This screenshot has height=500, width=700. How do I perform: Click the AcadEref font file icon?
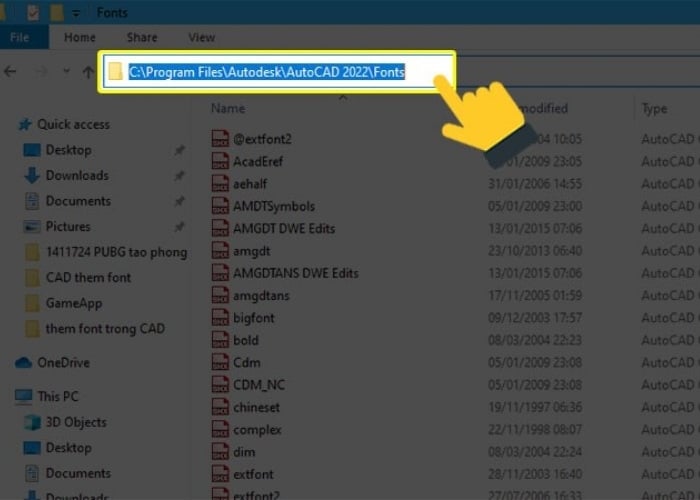[220, 161]
